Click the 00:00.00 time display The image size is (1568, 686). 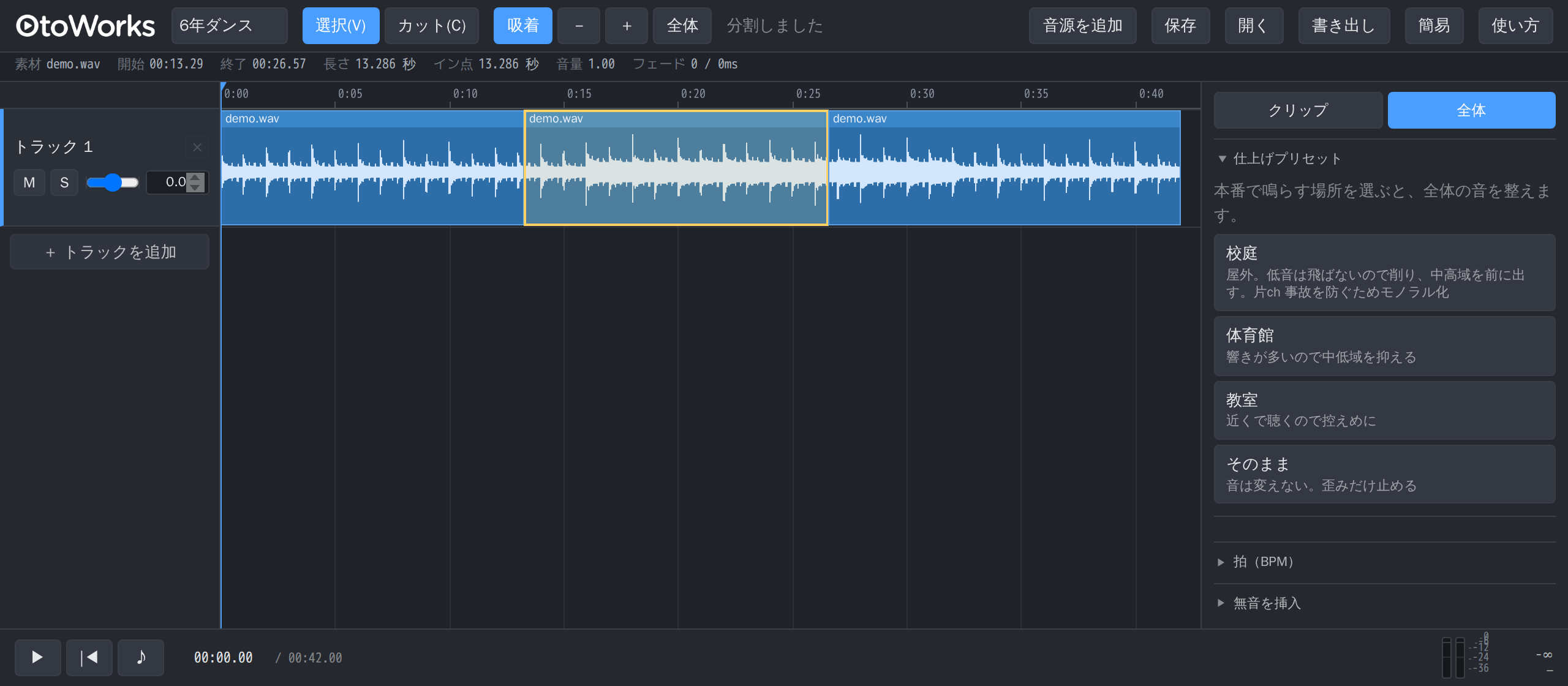click(x=223, y=658)
